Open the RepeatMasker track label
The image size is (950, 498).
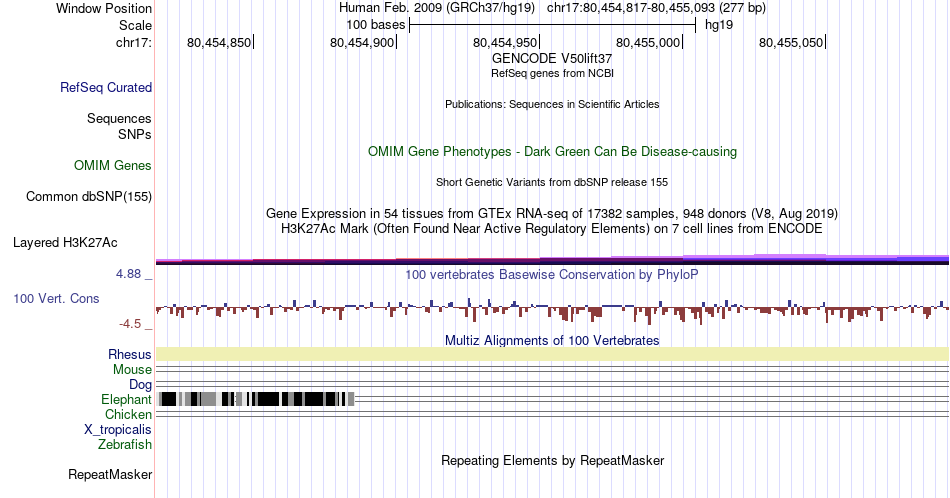pyautogui.click(x=110, y=474)
